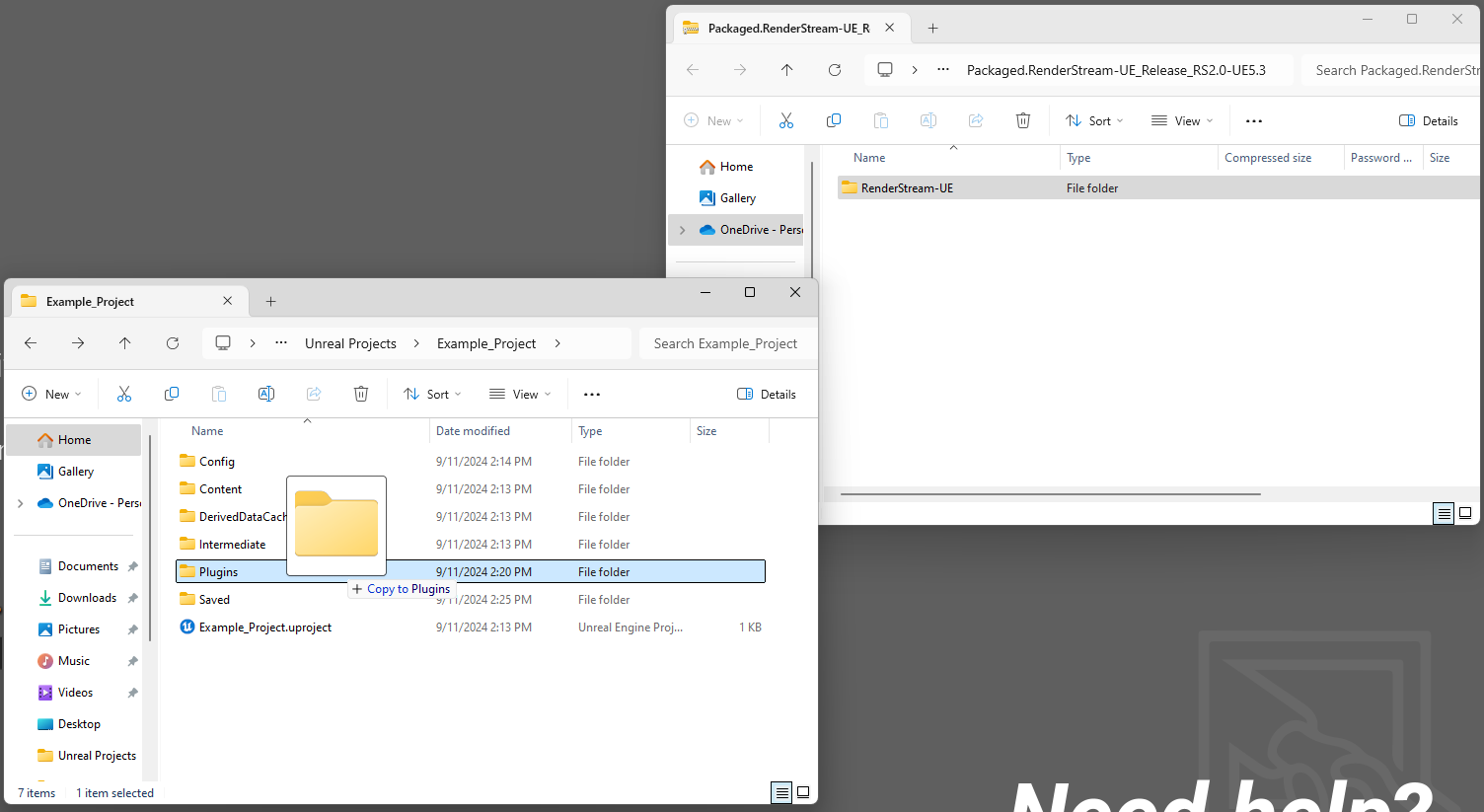Switch to large icons view in Packaged.RenderStream status bar
The width and height of the screenshot is (1484, 812).
pos(1465,513)
